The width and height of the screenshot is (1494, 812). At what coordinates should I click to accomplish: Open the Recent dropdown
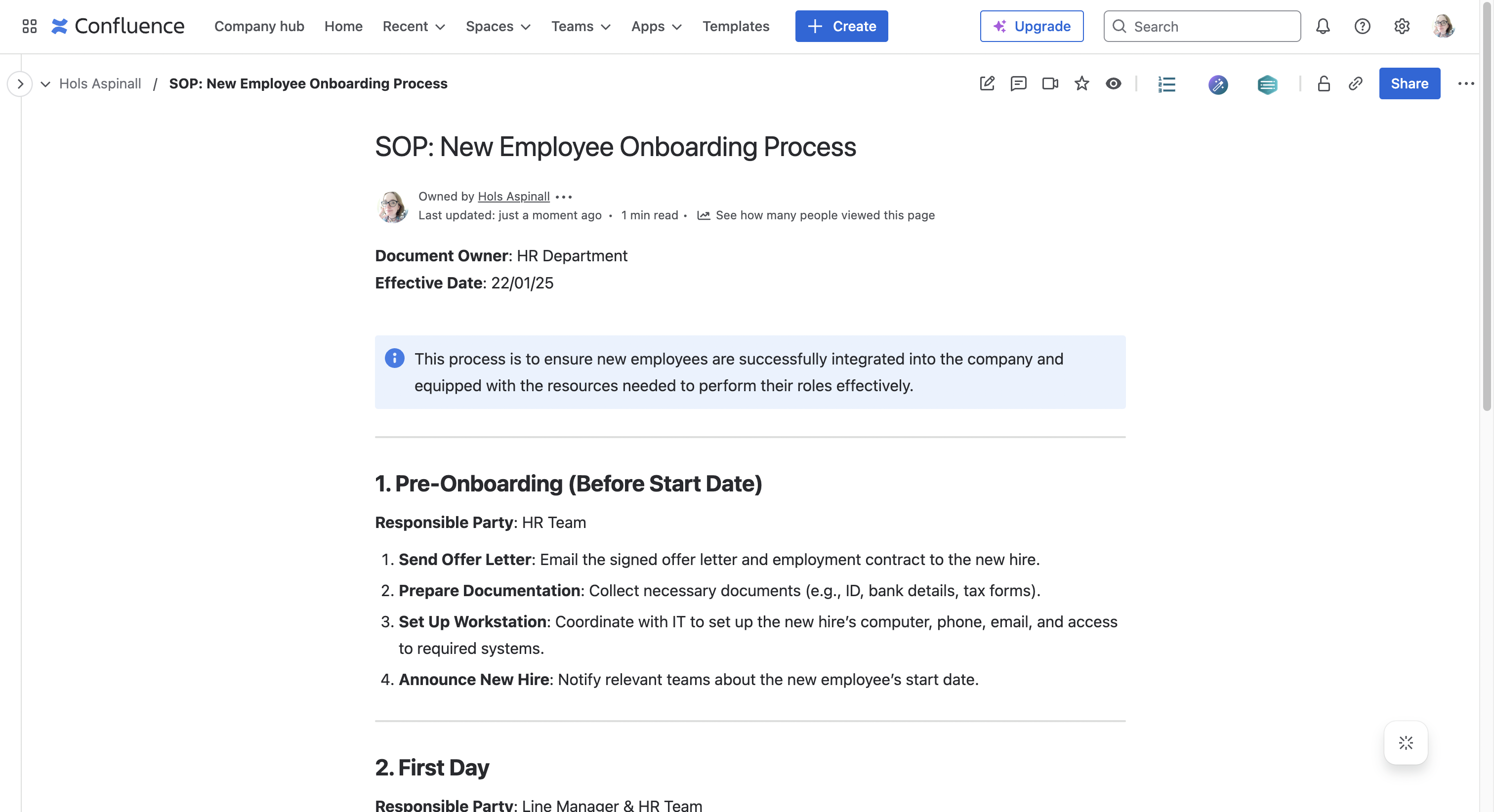pos(413,26)
